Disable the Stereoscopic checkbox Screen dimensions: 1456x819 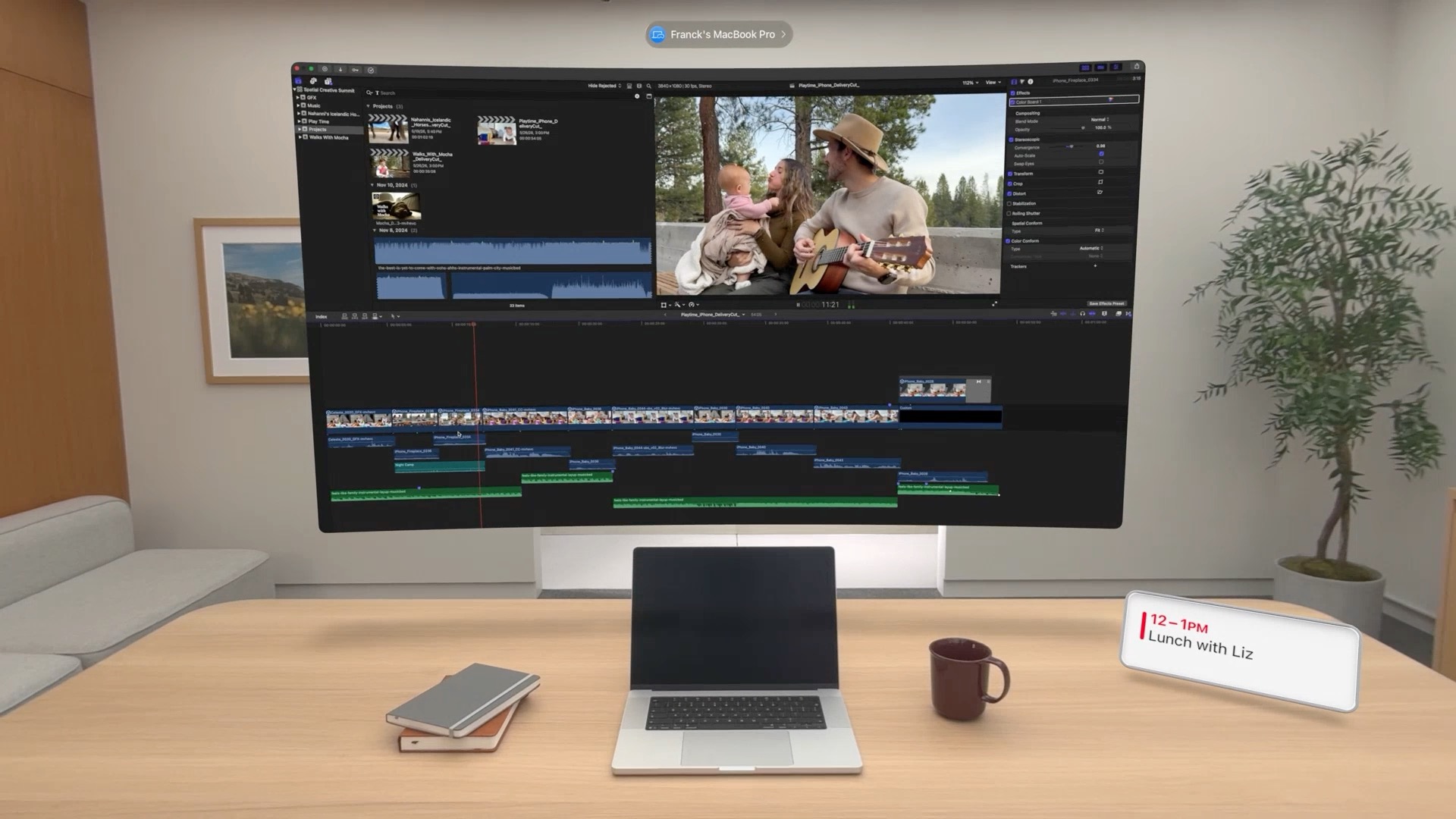[x=1011, y=140]
